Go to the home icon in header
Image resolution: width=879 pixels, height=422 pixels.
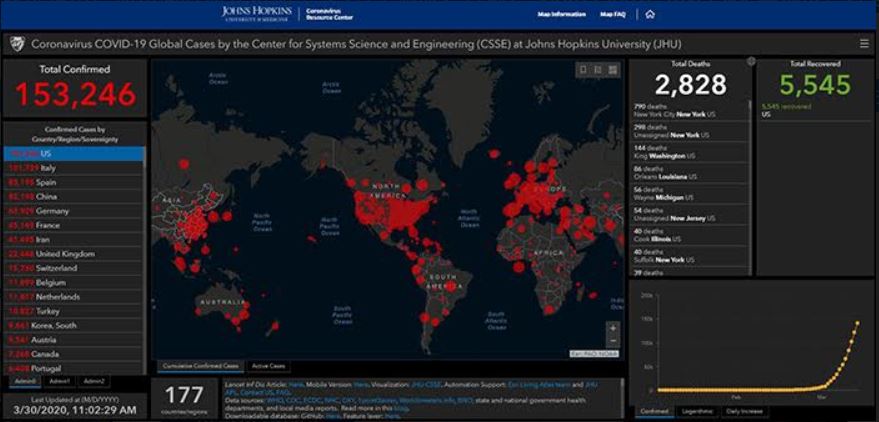coord(650,15)
